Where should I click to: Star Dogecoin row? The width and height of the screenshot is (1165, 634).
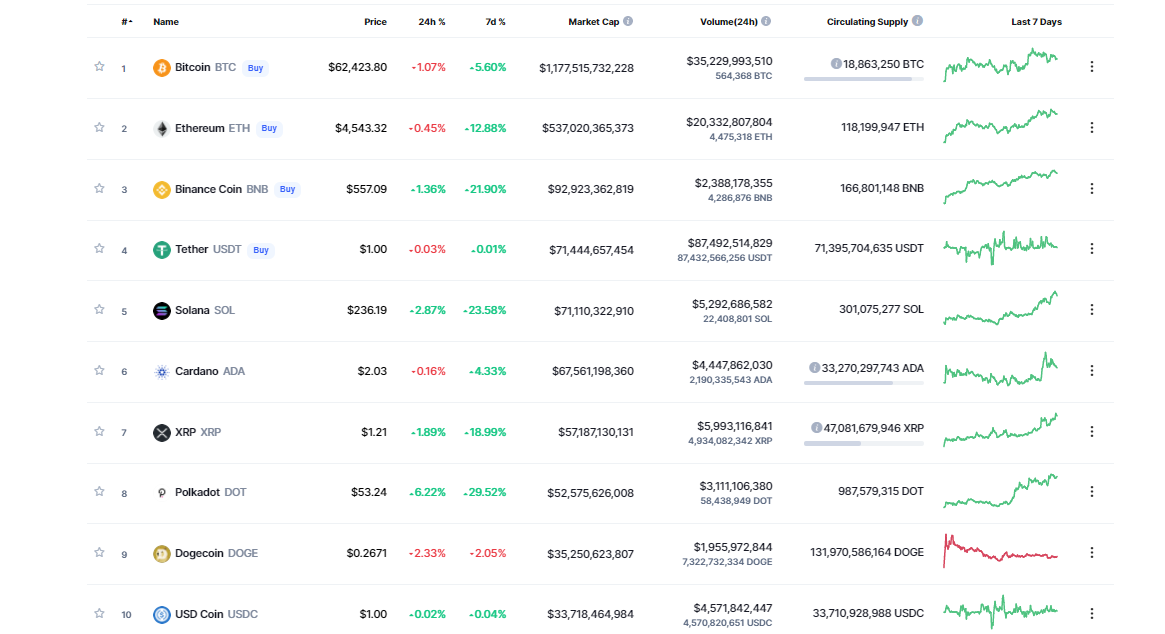99,552
